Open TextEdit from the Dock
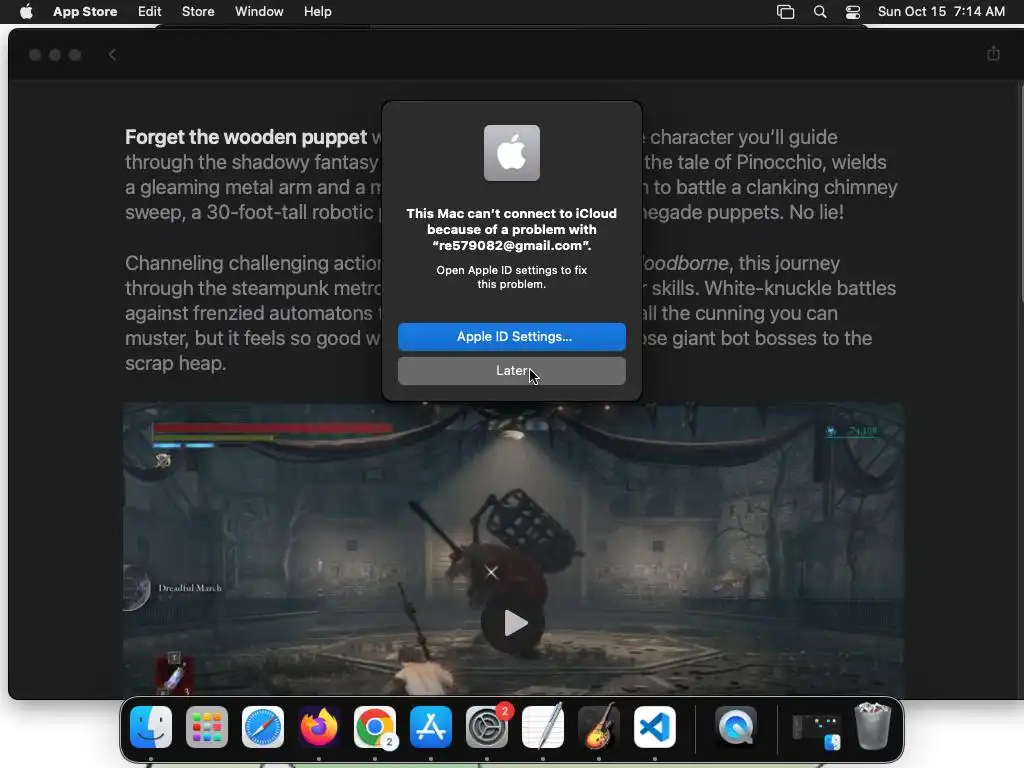Screen dimensions: 1024x768 click(x=543, y=727)
